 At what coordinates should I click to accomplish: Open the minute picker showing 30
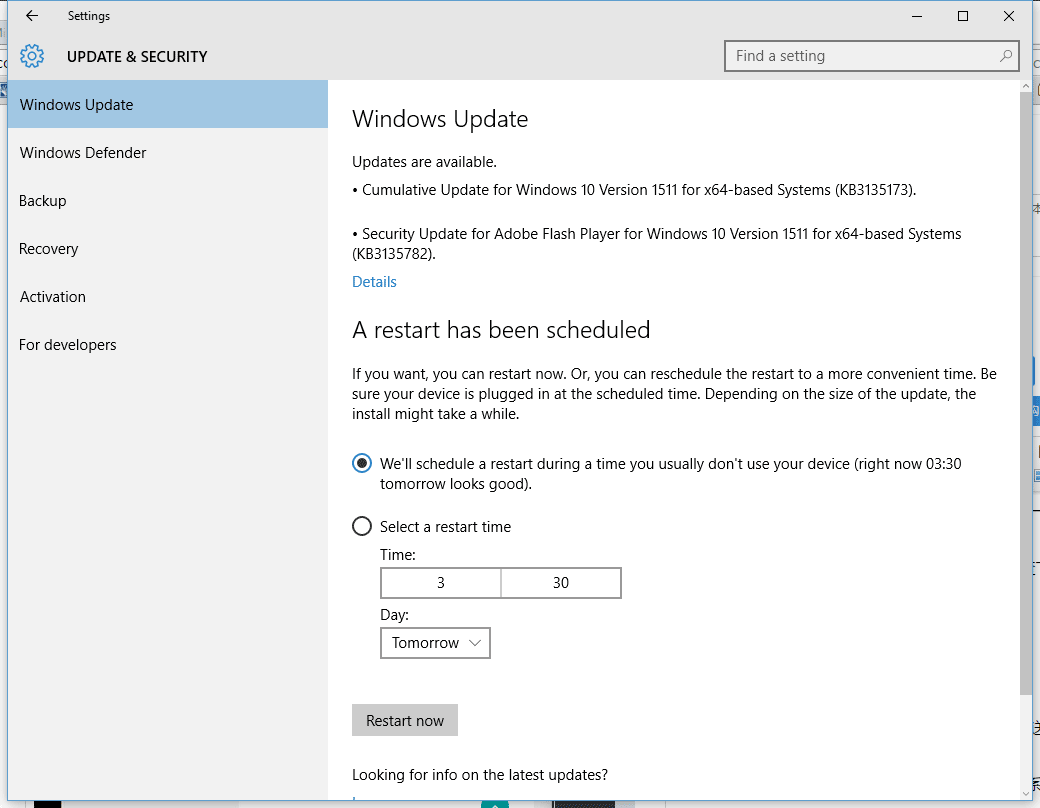click(561, 583)
